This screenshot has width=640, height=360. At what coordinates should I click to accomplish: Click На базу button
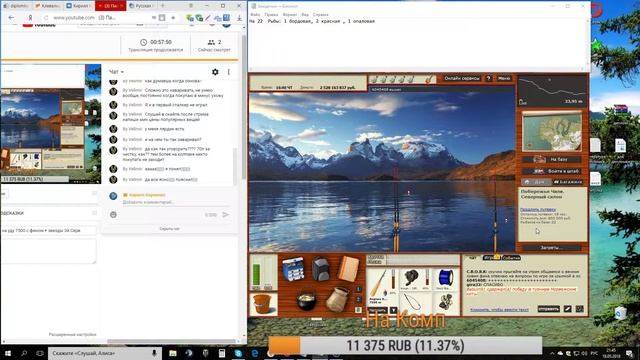click(552, 159)
